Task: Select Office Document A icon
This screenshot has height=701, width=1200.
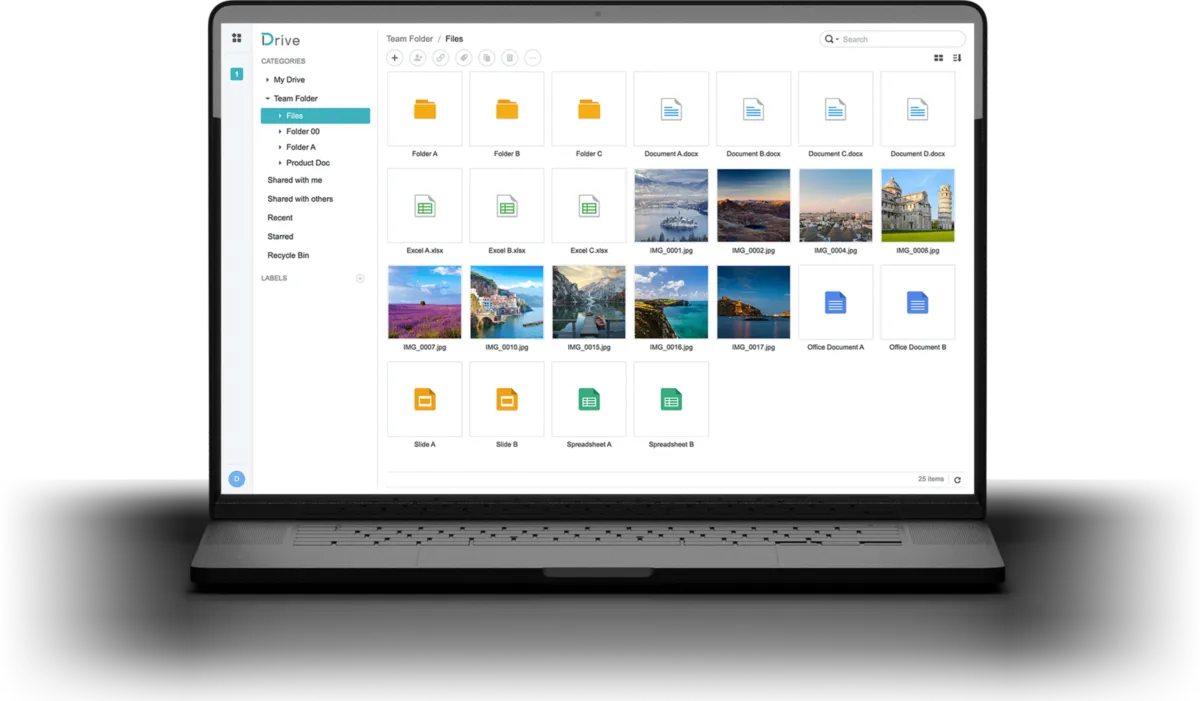Action: pos(835,302)
